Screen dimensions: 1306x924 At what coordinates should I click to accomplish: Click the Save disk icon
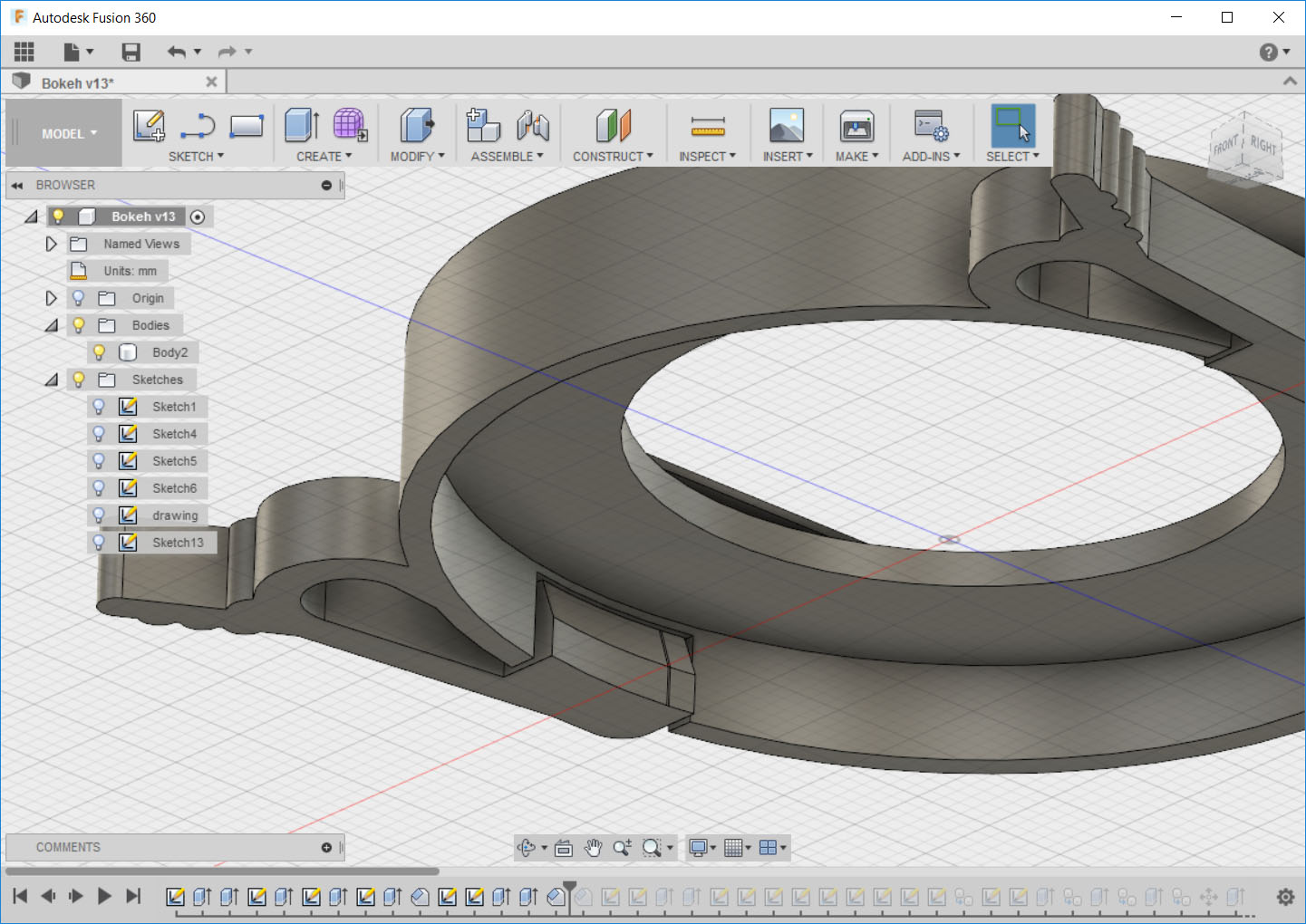(131, 53)
